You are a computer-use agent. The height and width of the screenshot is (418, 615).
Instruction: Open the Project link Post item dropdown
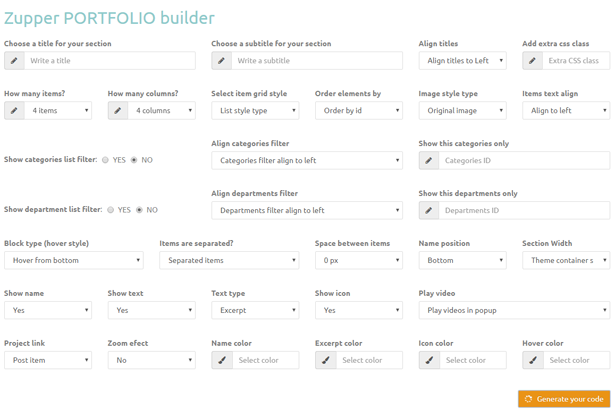point(48,360)
